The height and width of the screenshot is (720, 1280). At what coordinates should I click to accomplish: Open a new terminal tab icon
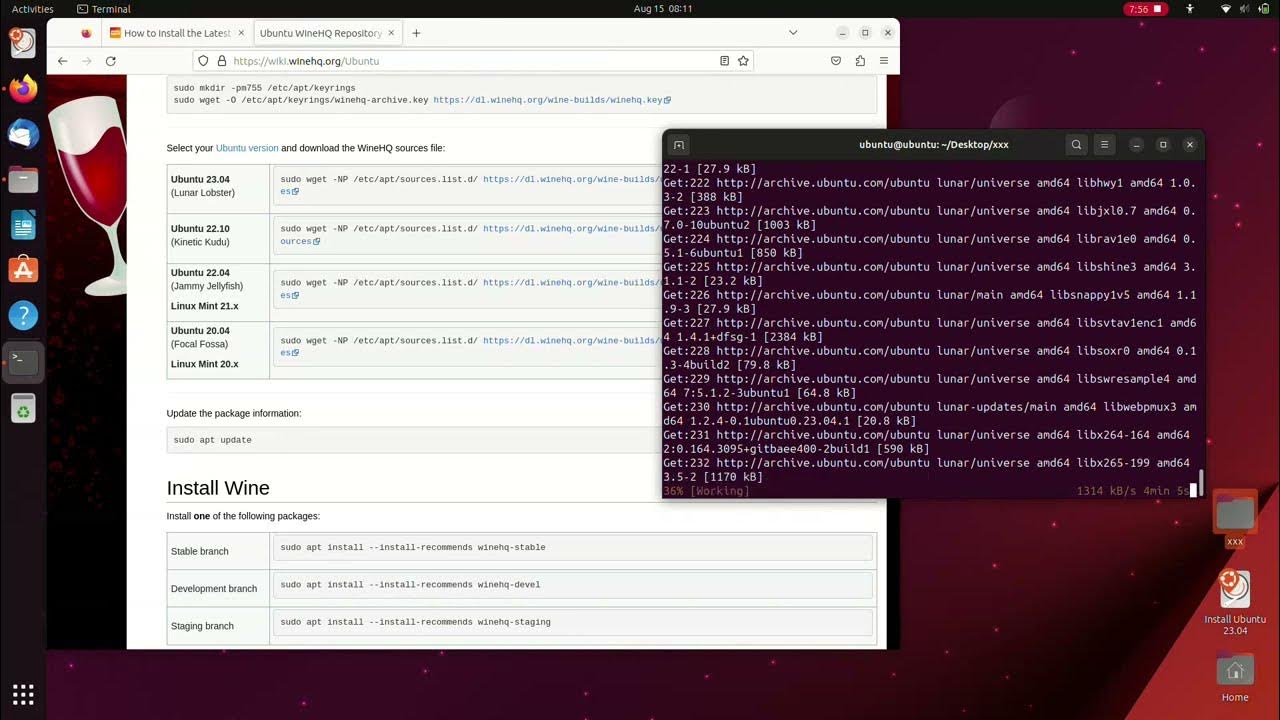pyautogui.click(x=678, y=145)
